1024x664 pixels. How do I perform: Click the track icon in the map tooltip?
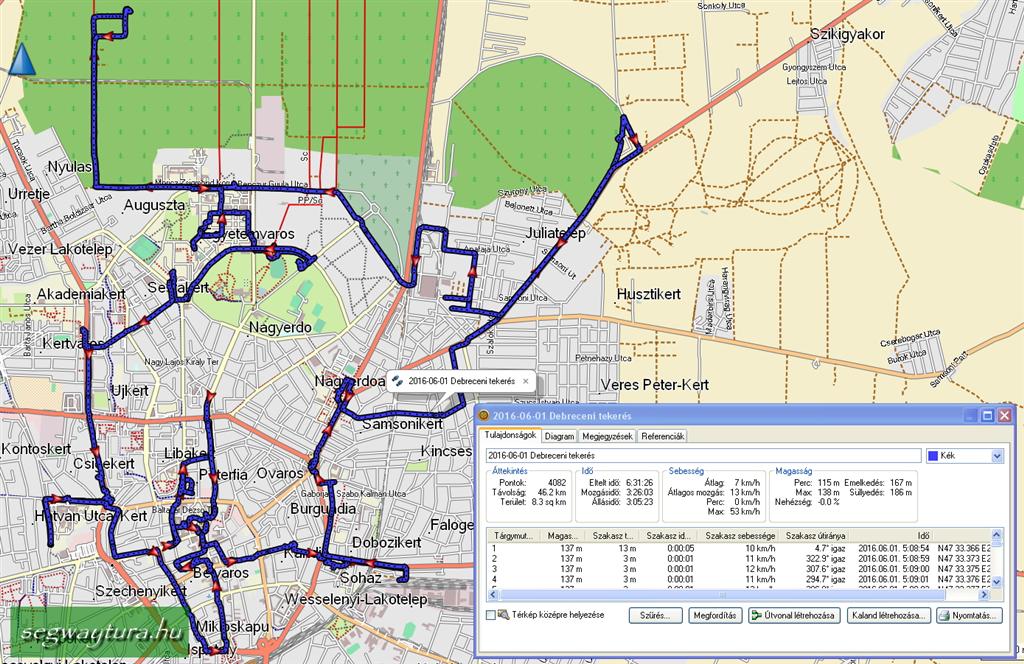[x=397, y=381]
